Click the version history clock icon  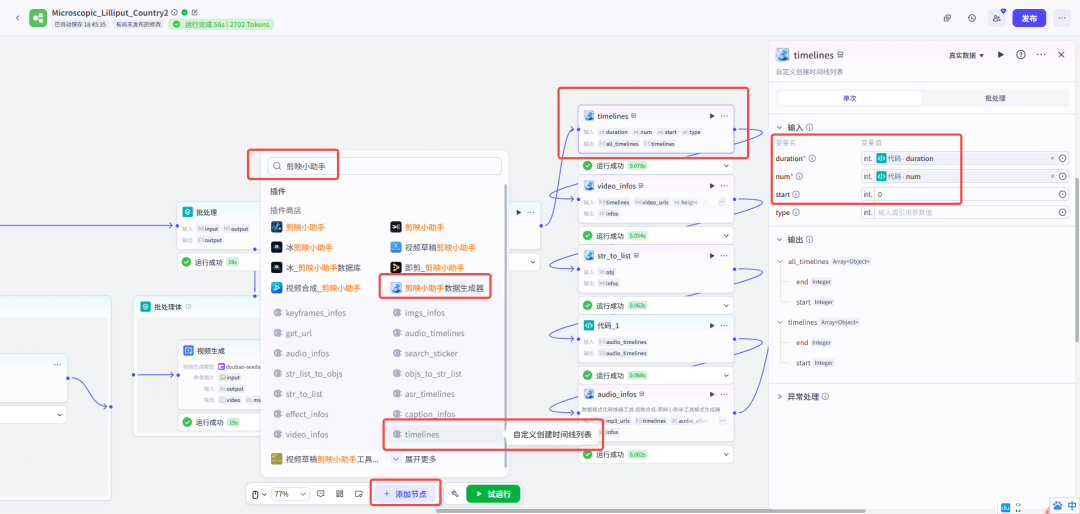click(972, 18)
